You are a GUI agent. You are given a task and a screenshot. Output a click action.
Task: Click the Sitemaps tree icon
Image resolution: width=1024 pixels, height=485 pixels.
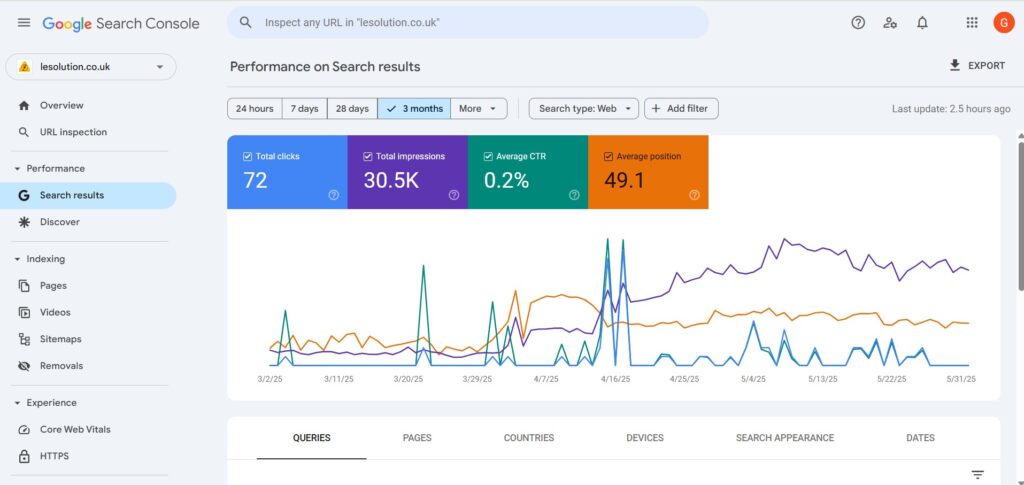(x=24, y=339)
